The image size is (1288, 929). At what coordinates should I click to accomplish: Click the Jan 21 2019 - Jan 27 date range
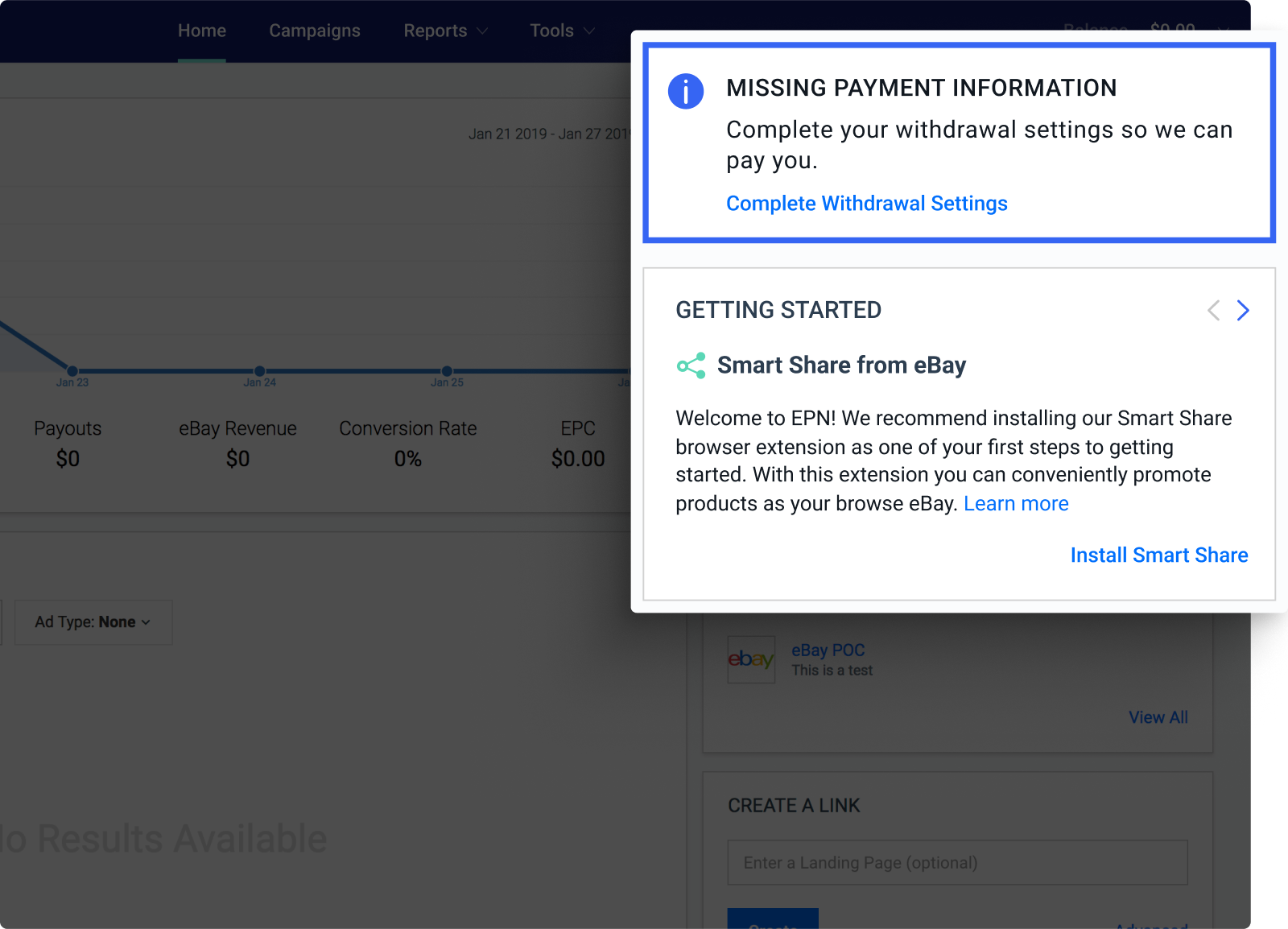pos(549,134)
